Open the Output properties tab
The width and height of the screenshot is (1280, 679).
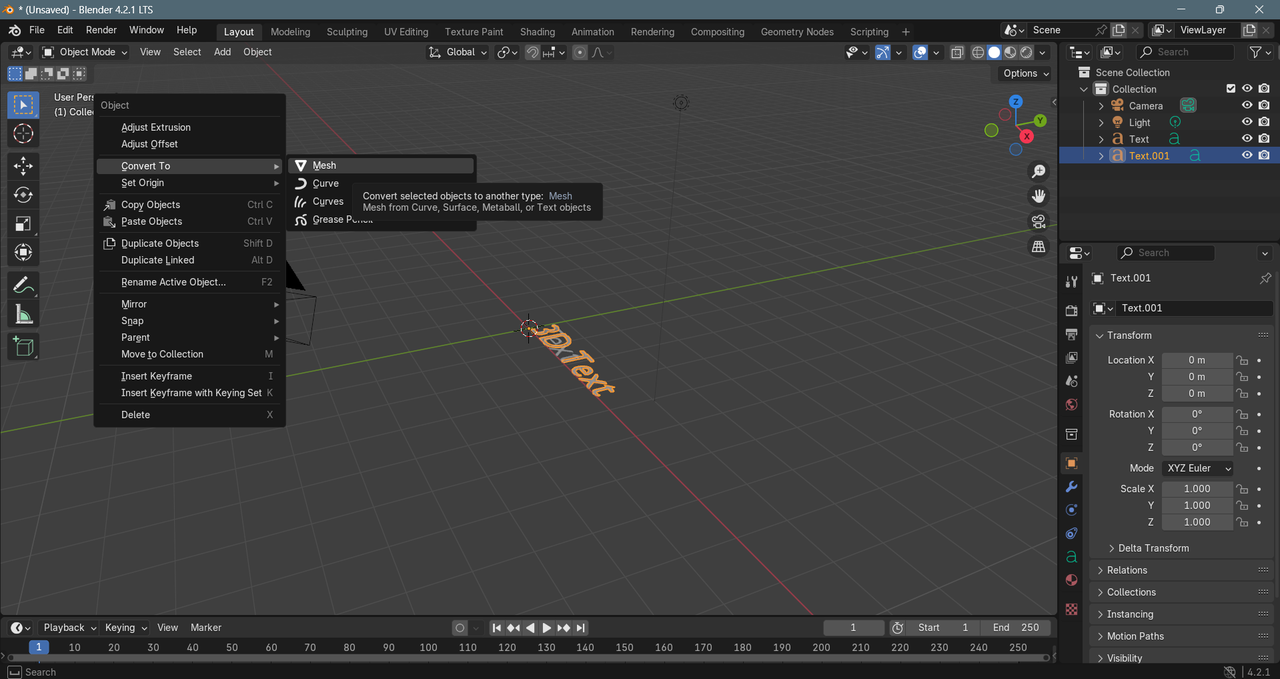(1071, 334)
